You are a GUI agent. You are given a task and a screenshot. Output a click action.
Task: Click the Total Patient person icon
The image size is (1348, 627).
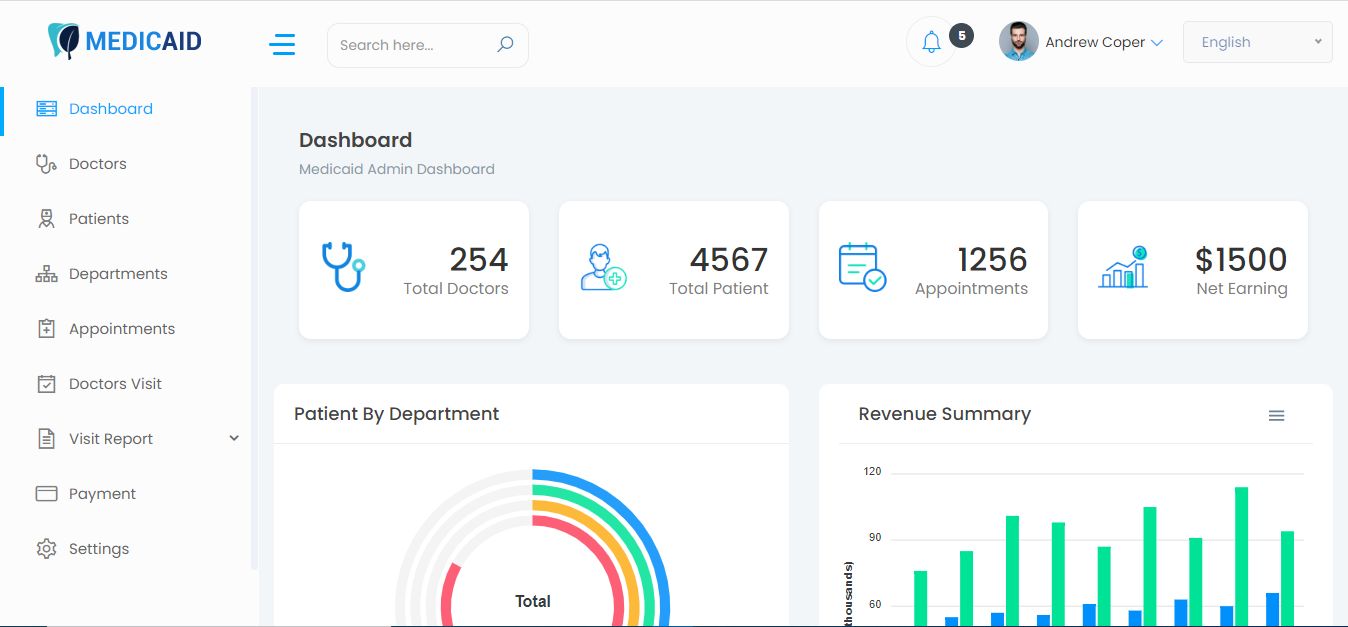[603, 267]
